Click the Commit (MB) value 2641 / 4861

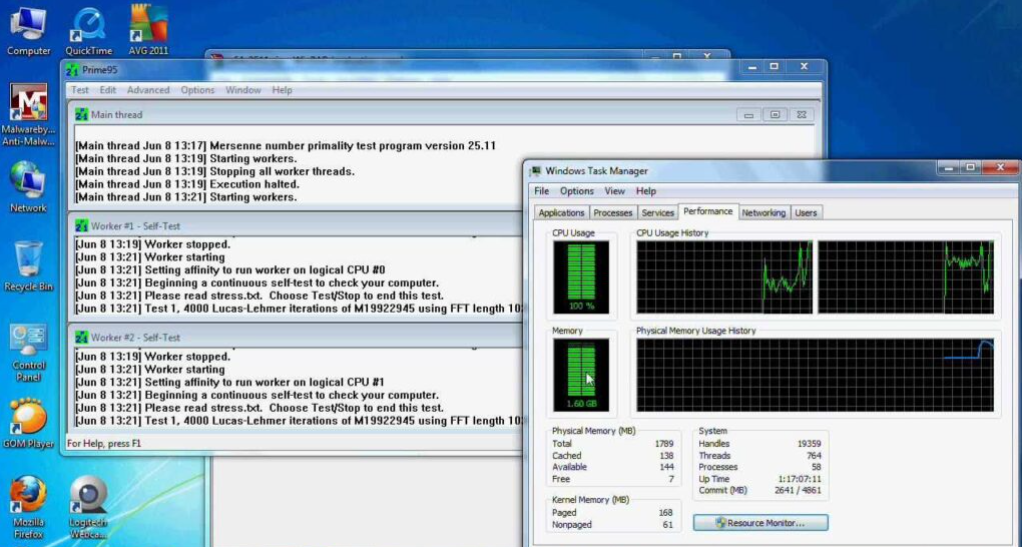click(798, 490)
